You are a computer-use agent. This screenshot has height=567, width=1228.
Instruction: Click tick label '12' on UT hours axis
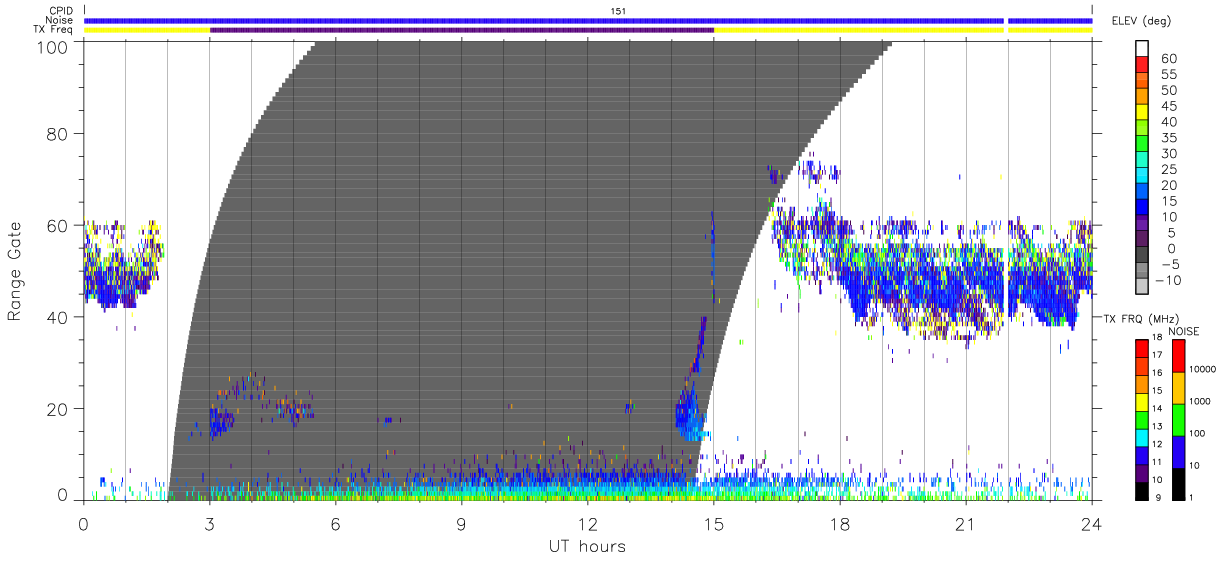[x=587, y=524]
